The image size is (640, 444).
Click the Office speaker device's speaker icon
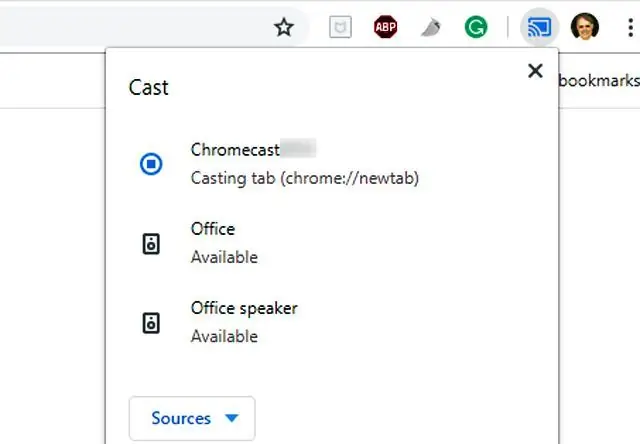[151, 323]
